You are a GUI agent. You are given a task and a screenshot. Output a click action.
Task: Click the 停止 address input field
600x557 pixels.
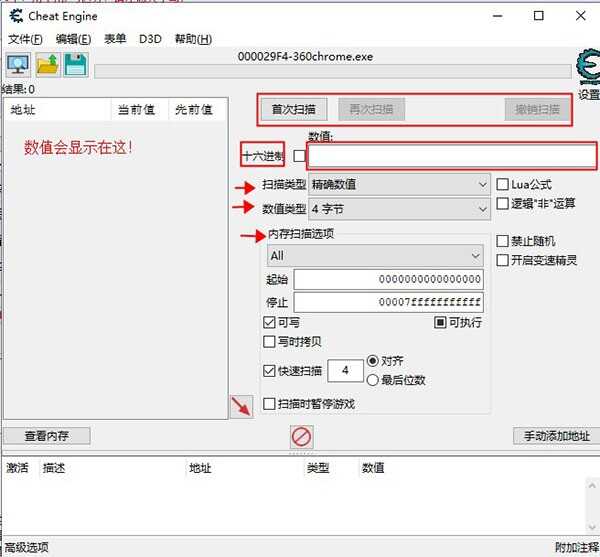click(x=388, y=303)
